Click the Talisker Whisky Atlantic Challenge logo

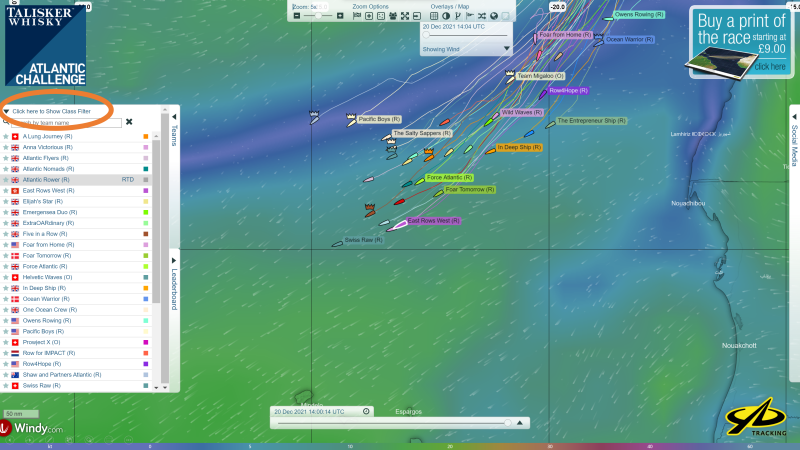pos(45,45)
